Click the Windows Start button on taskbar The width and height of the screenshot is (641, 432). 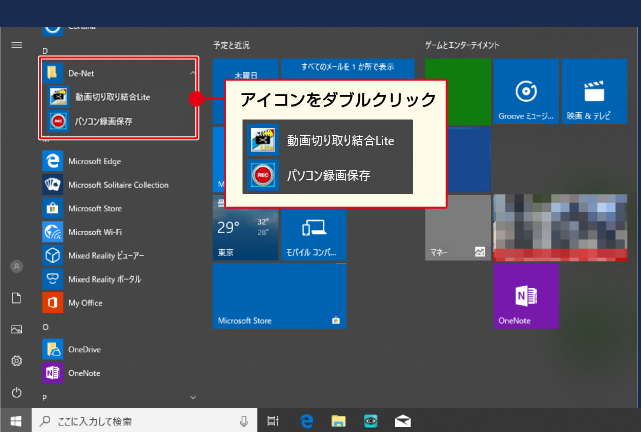pos(16,421)
